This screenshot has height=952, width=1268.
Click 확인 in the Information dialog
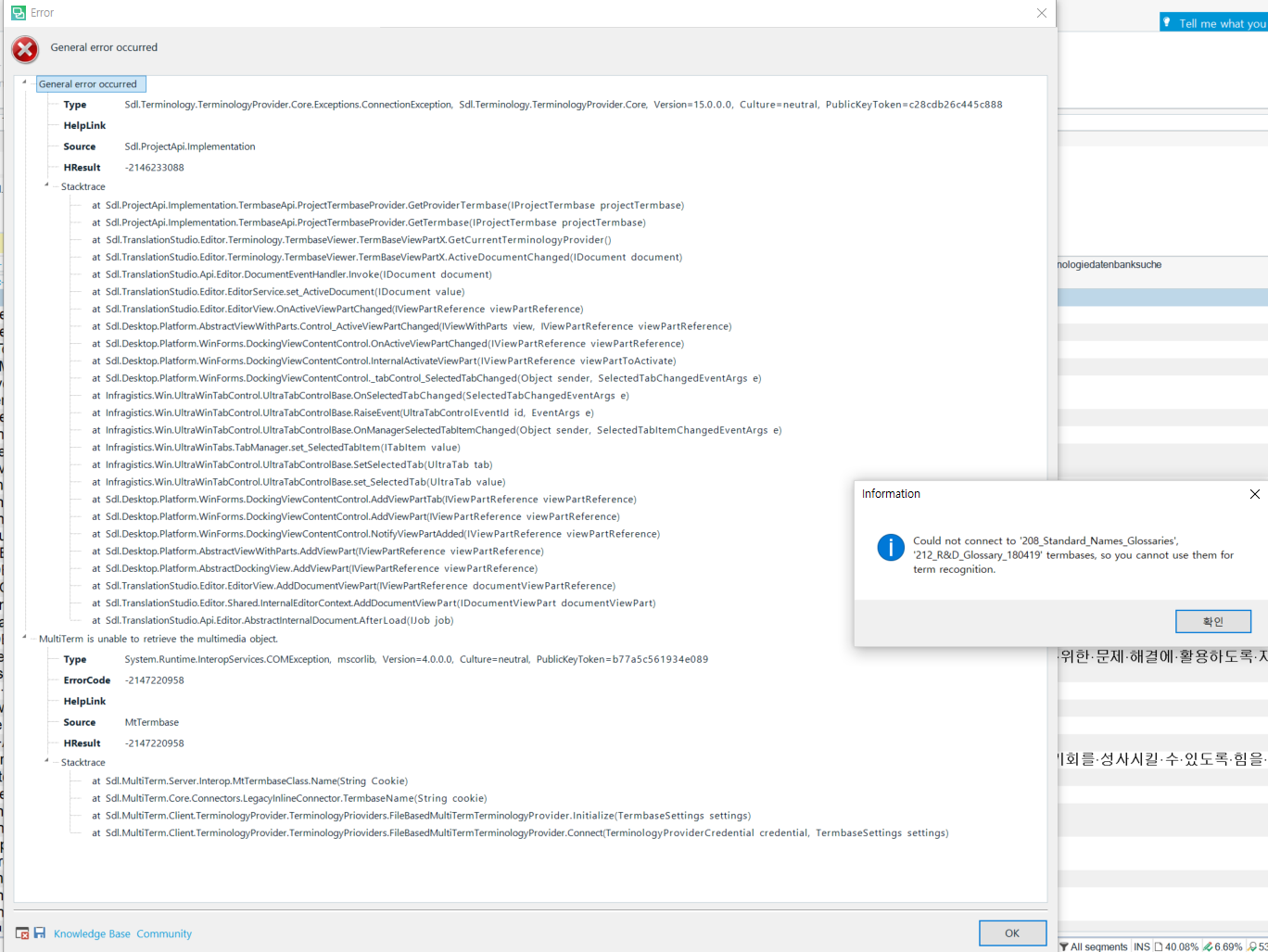[1213, 621]
